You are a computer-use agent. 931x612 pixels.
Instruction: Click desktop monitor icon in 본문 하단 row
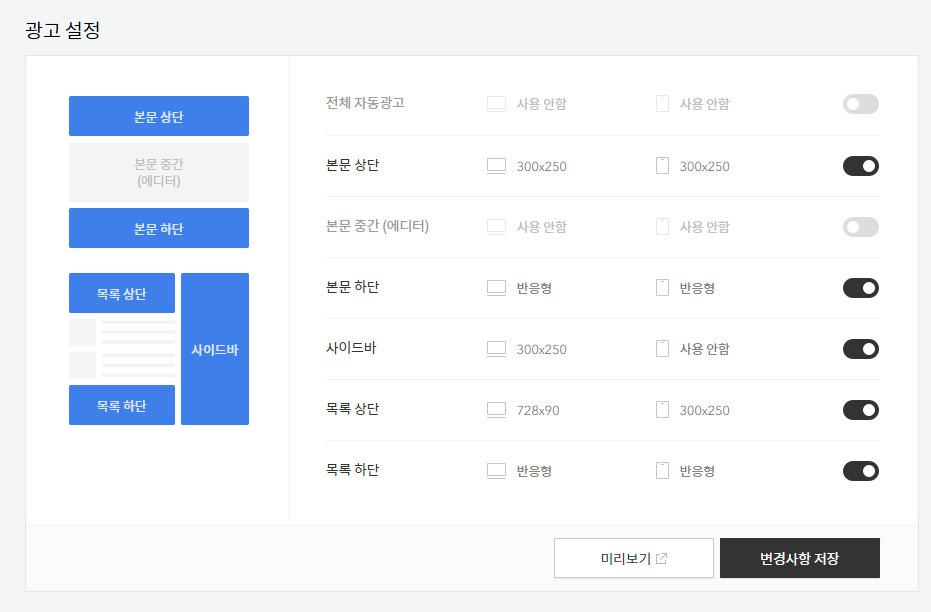tap(496, 288)
